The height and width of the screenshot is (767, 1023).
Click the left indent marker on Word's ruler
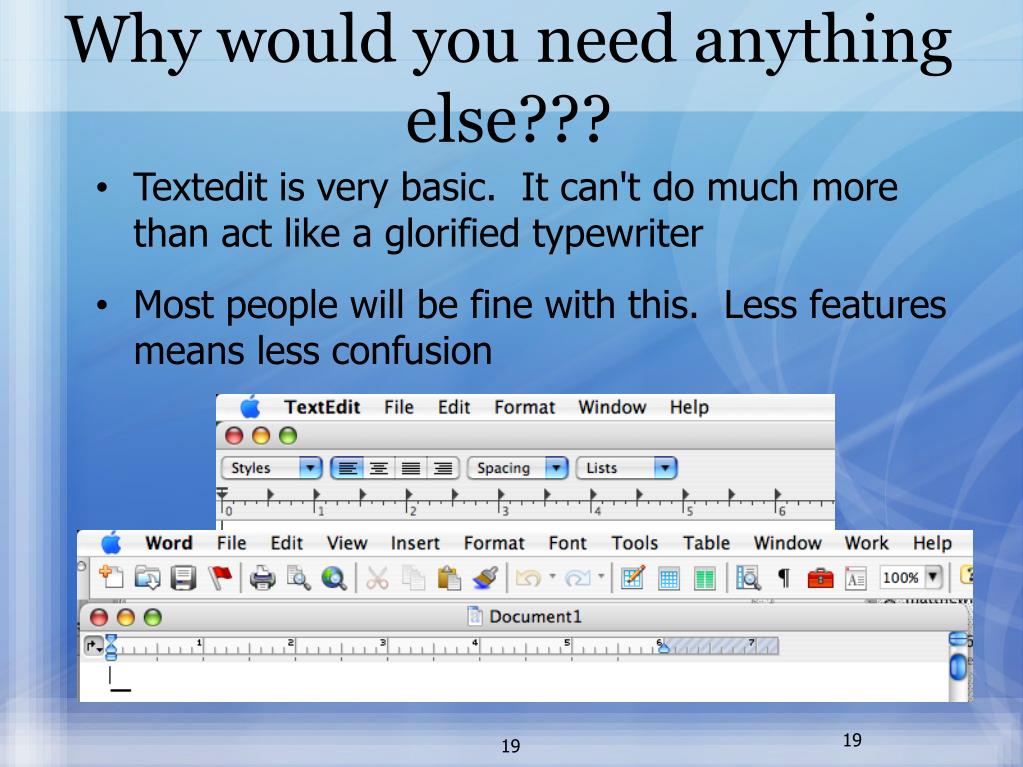point(111,647)
